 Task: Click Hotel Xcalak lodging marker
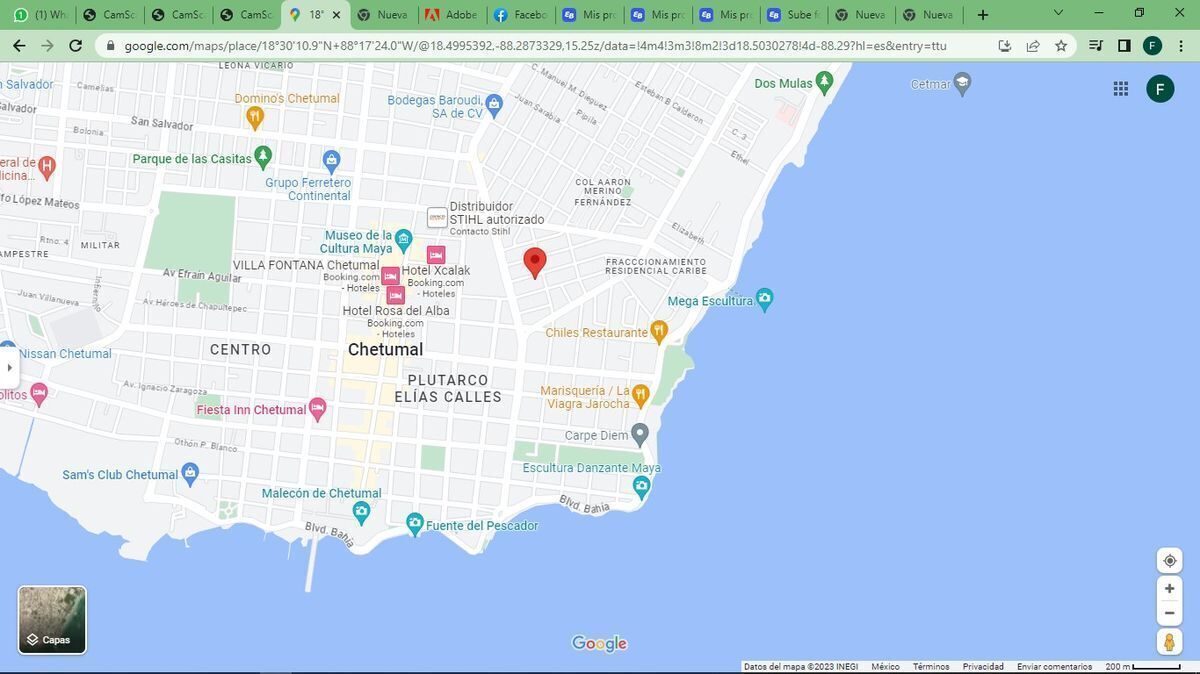coord(436,255)
